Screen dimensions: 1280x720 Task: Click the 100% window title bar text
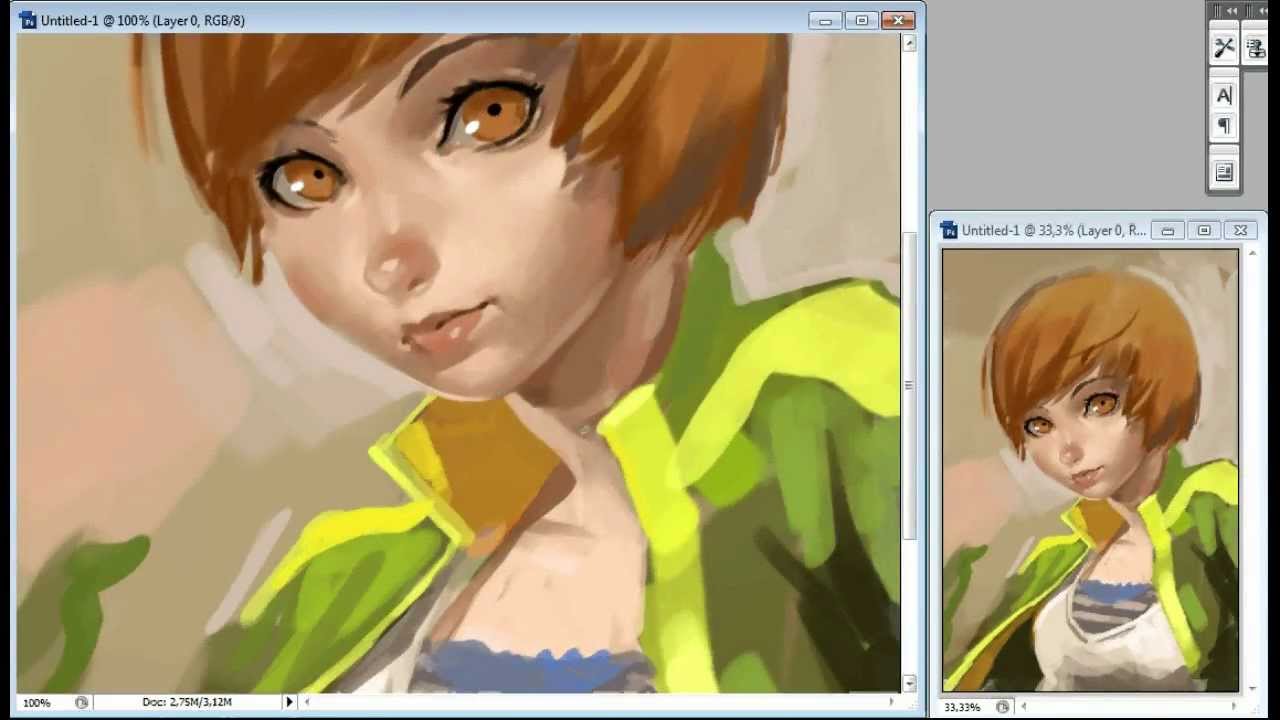(143, 20)
